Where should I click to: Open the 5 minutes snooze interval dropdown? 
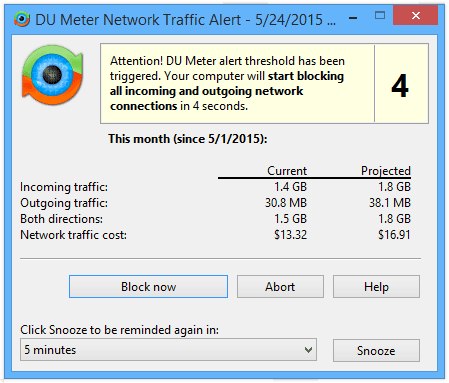click(168, 350)
